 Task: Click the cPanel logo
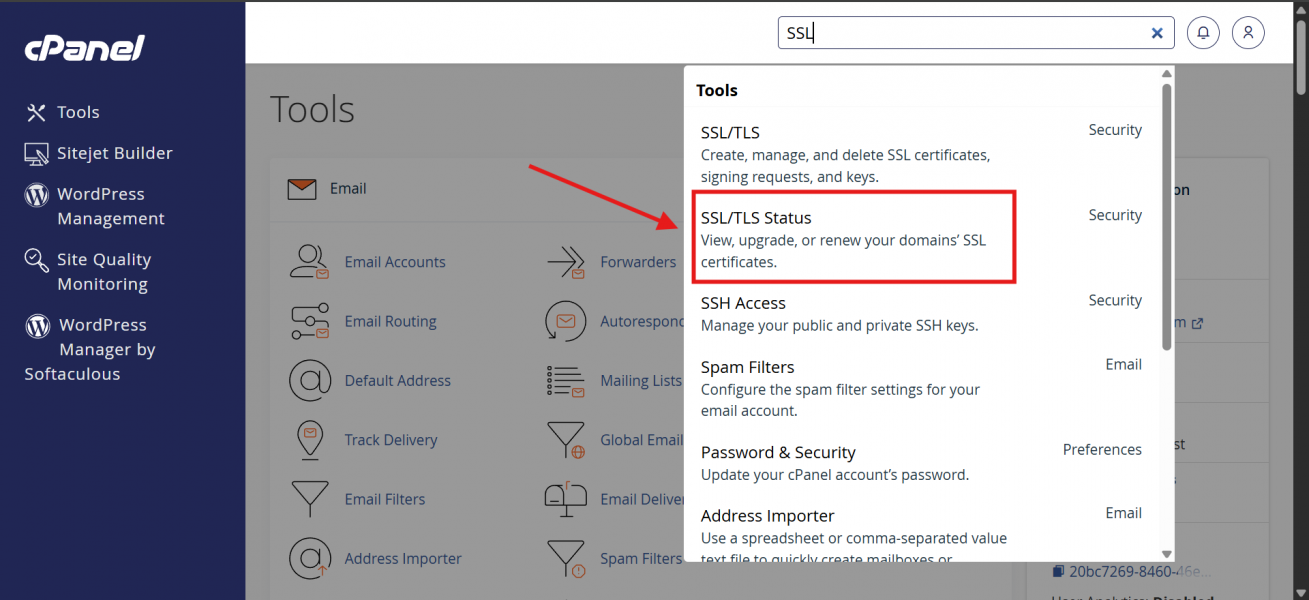[84, 48]
